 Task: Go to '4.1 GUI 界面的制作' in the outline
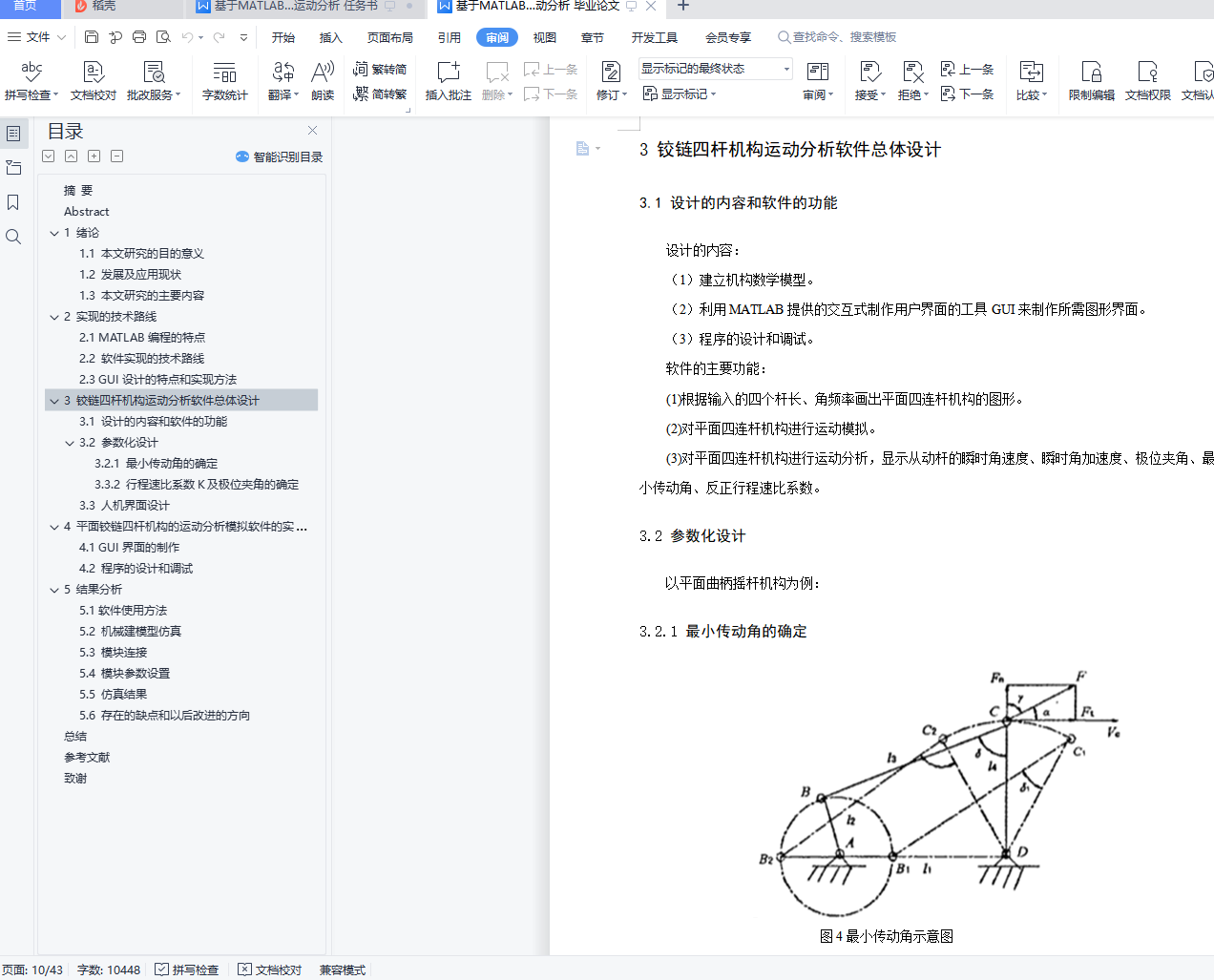129,548
